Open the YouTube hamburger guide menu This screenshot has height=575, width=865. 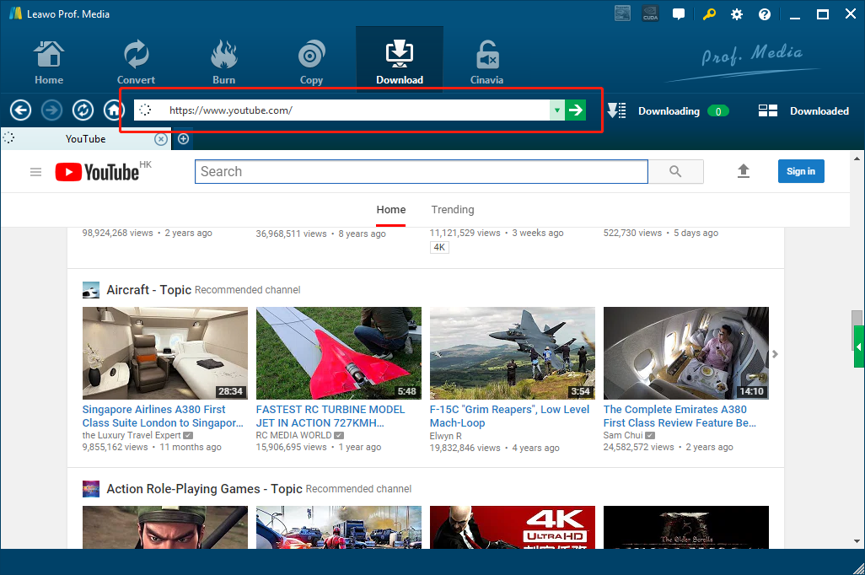[x=36, y=172]
